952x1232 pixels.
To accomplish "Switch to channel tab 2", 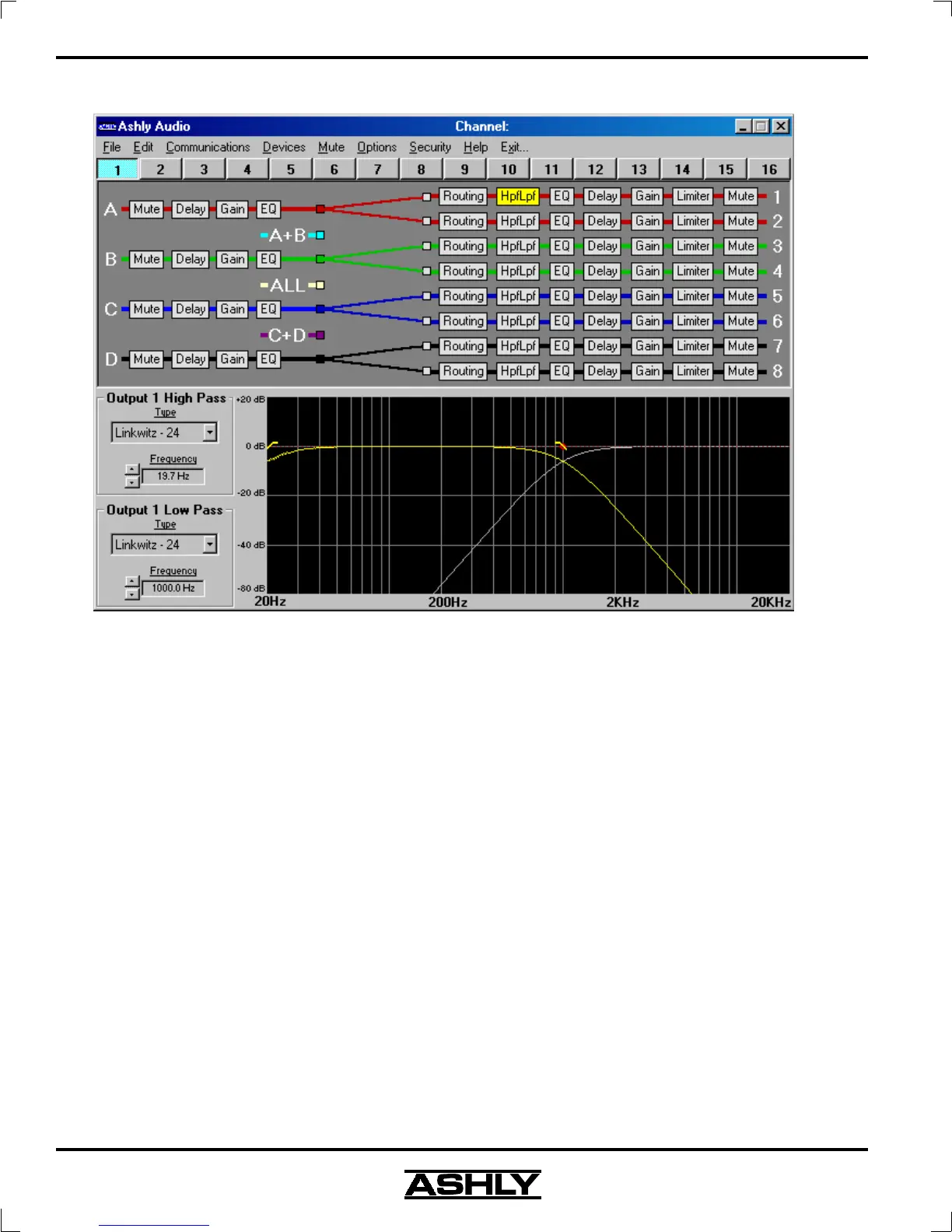I will (161, 169).
